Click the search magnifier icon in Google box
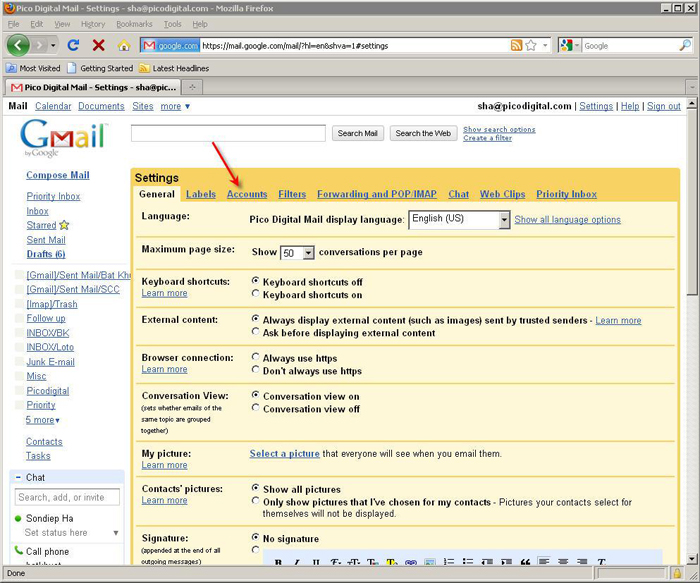 coord(685,45)
